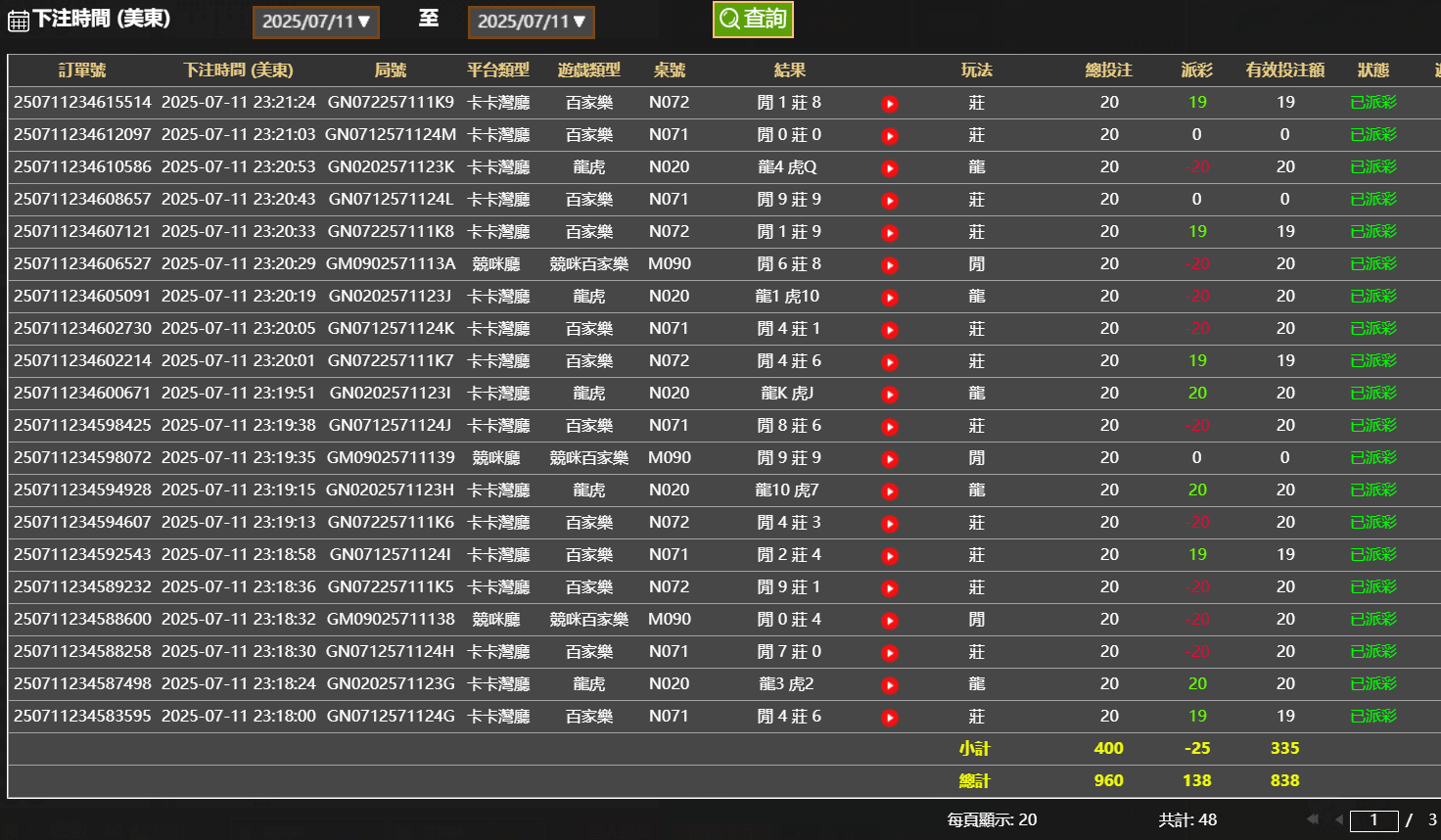
Task: Play replay for order 250711234592543
Action: coord(889,555)
